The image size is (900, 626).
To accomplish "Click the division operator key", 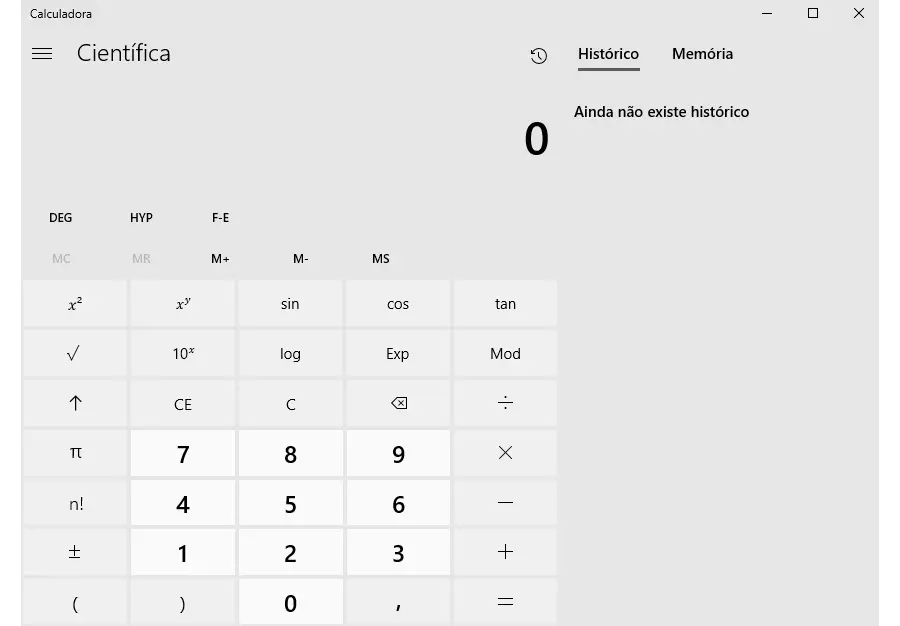I will pyautogui.click(x=505, y=403).
